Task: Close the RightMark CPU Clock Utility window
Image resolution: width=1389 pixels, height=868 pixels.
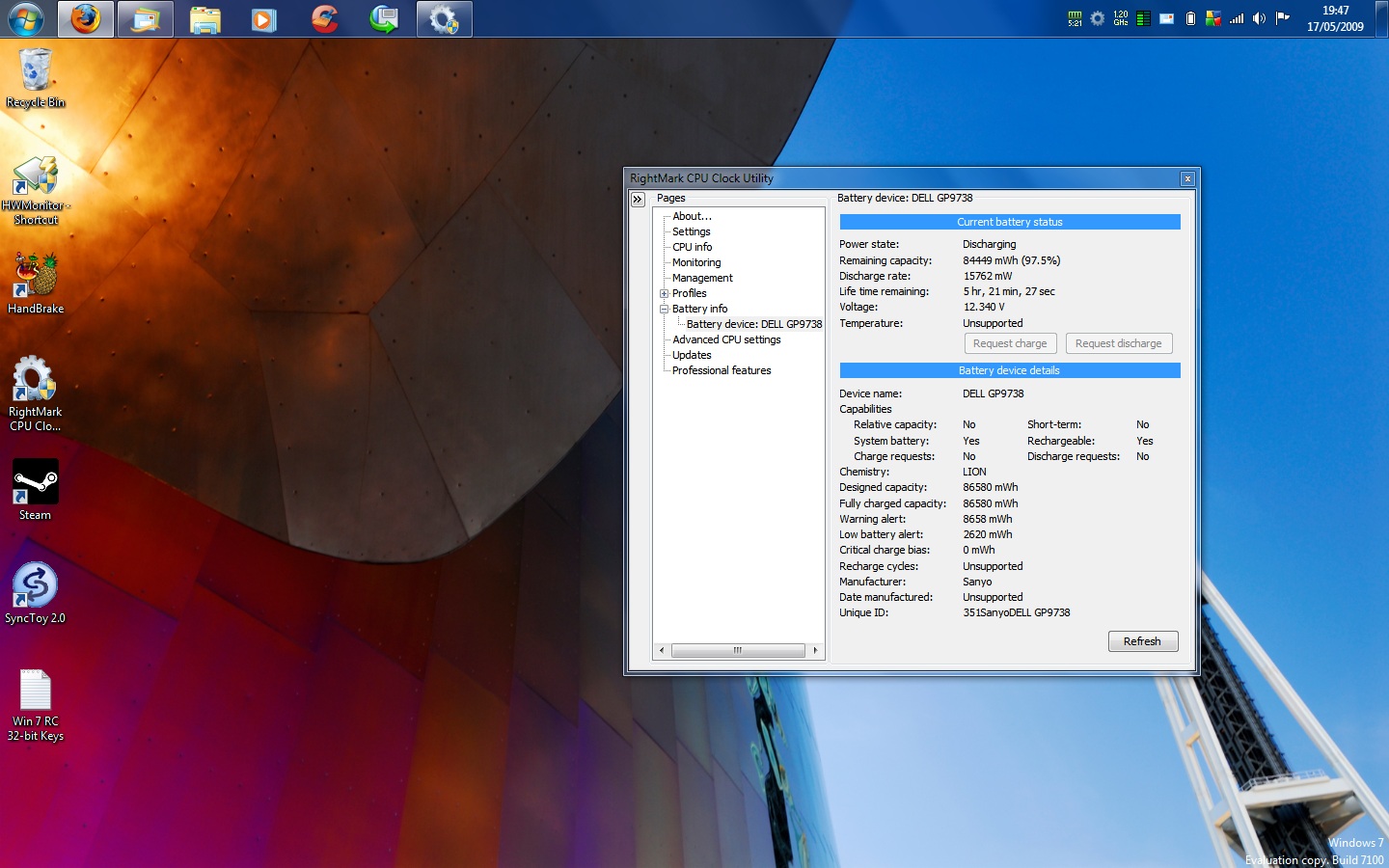Action: (x=1187, y=178)
